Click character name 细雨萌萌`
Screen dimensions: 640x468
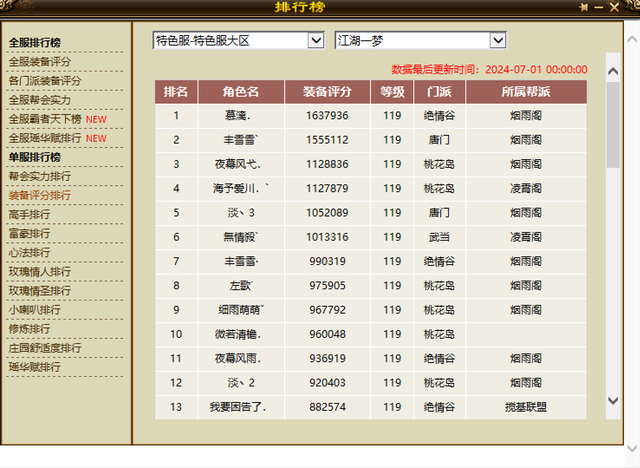tap(241, 310)
